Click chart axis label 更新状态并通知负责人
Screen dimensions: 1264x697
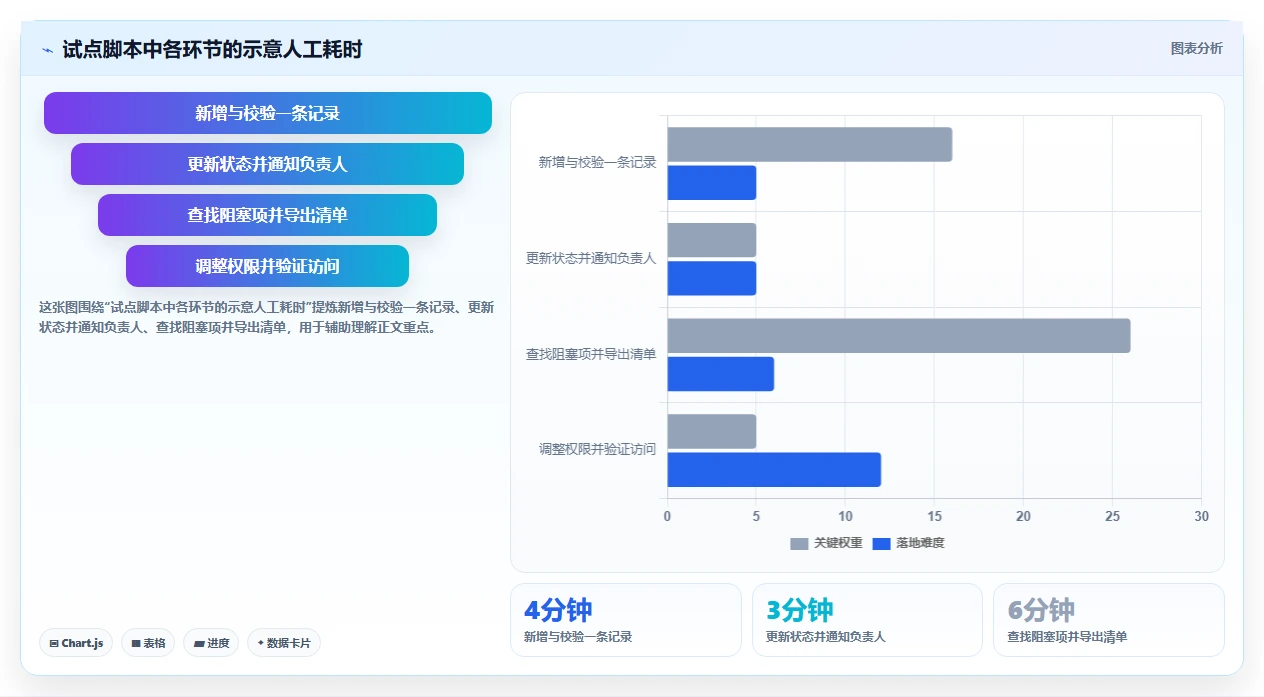[591, 258]
